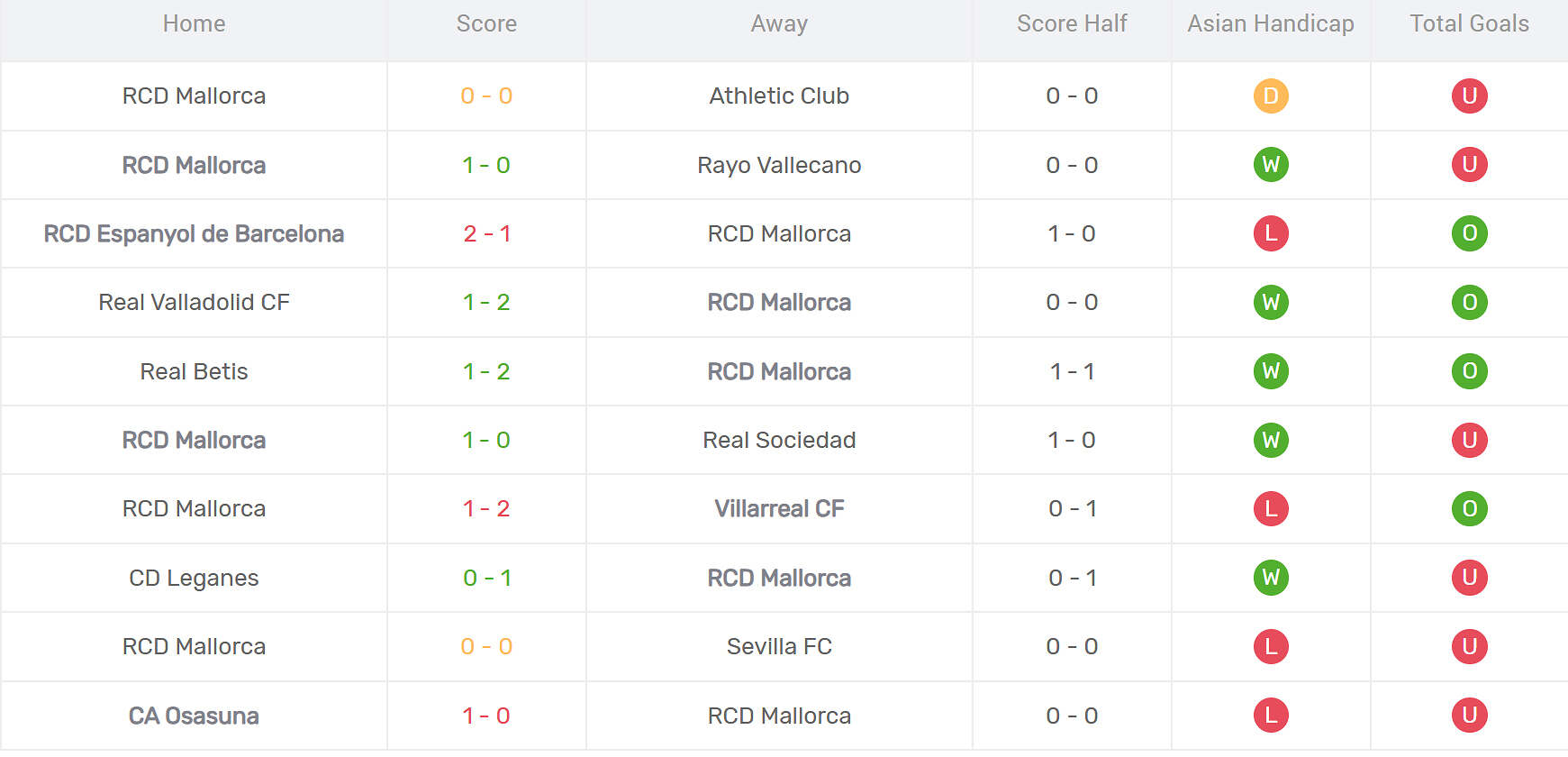The image size is (1568, 757).
Task: Click the Total Goals column header
Action: (x=1469, y=23)
